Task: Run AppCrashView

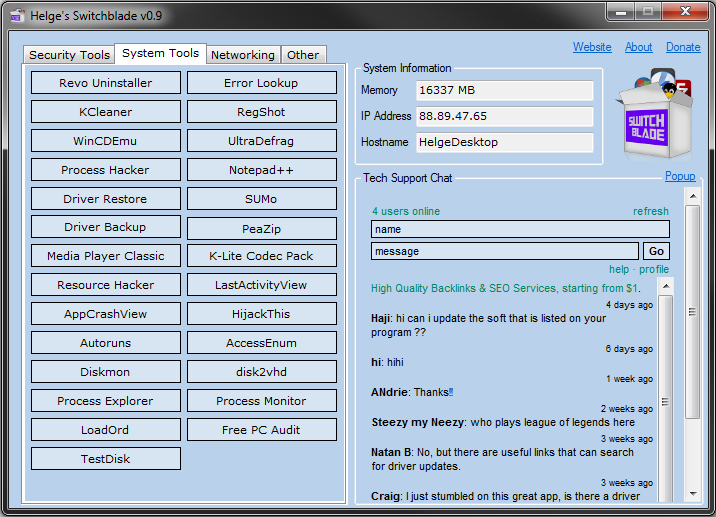Action: (105, 314)
